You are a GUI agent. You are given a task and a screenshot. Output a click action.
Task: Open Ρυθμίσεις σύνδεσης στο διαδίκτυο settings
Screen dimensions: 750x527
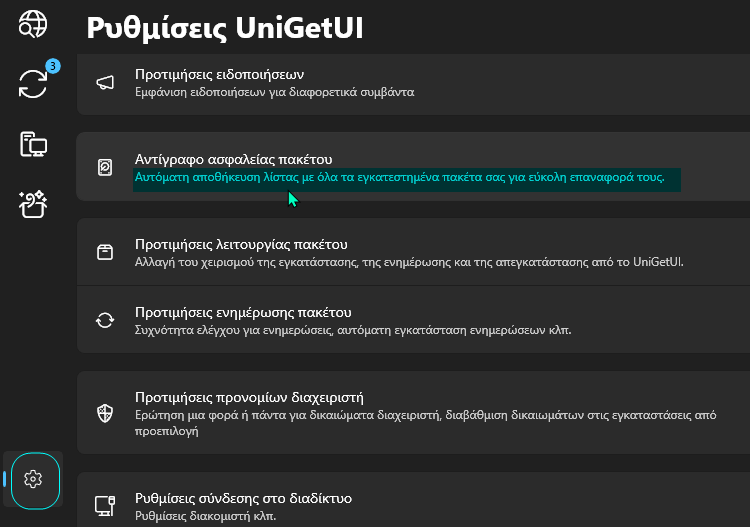pos(413,500)
